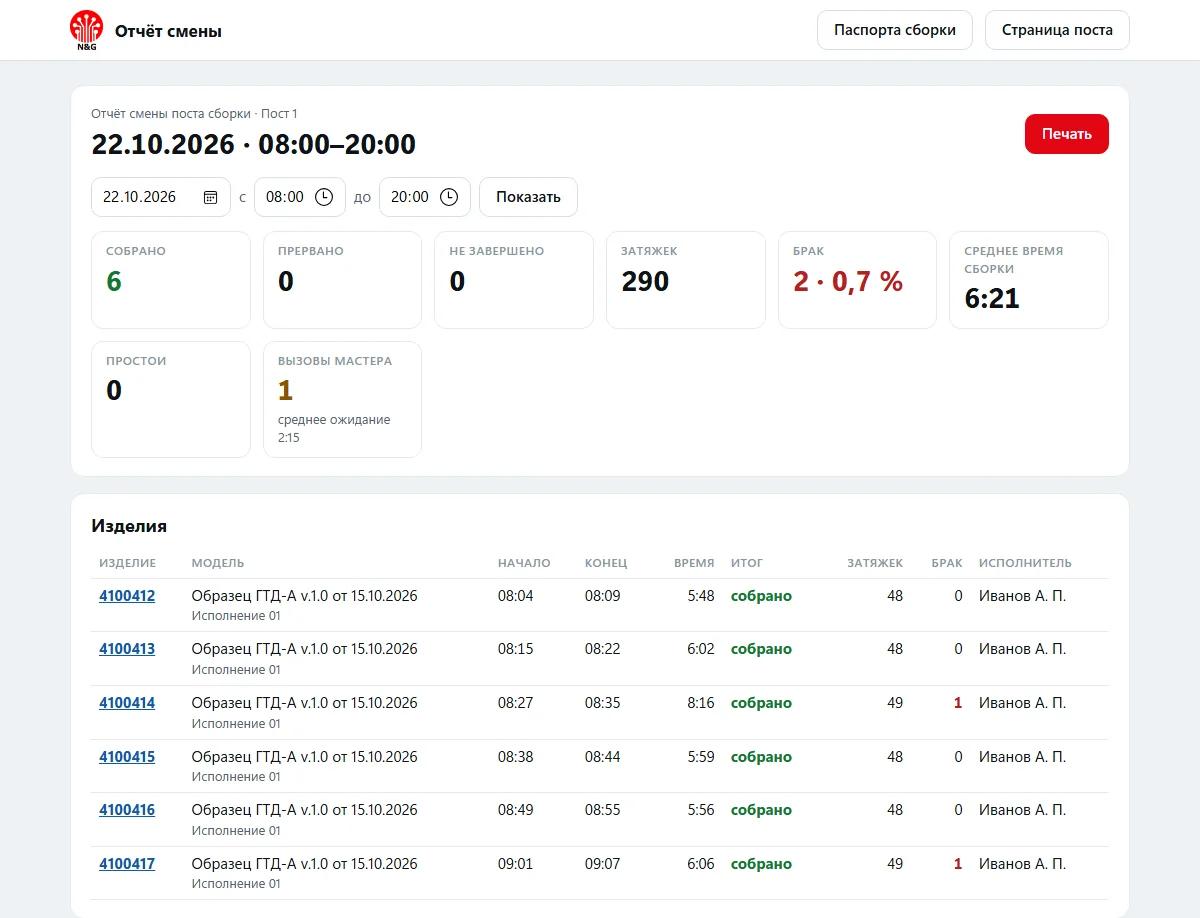Click the red Печать button
Screen dimensions: 1200x918
(x=1067, y=134)
